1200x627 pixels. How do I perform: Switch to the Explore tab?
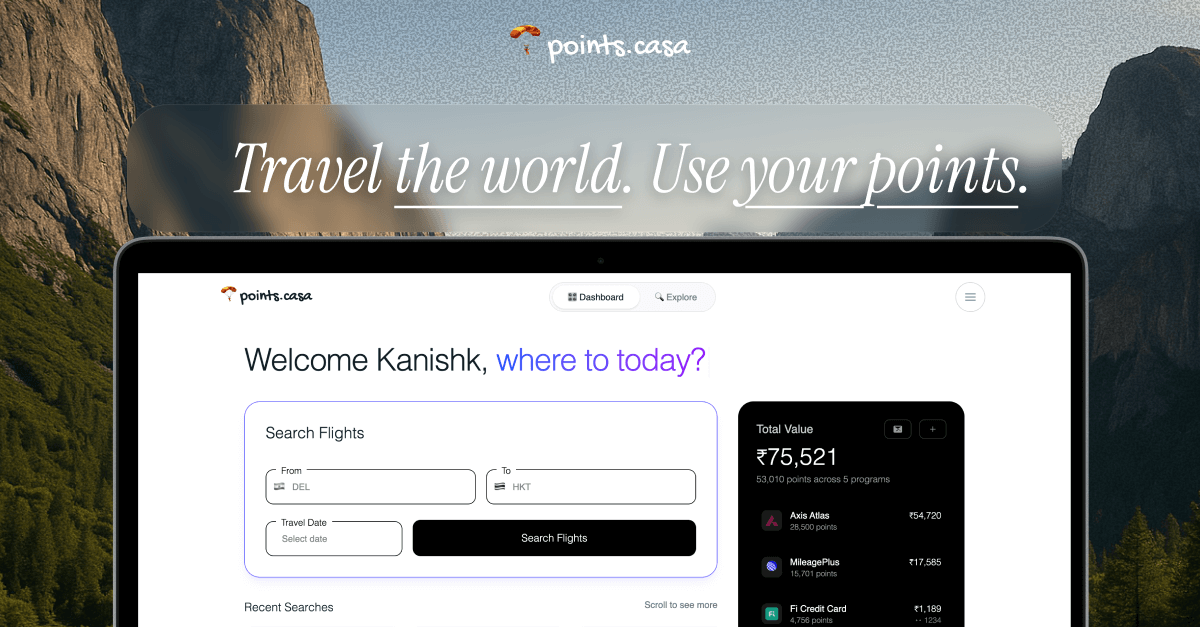678,297
